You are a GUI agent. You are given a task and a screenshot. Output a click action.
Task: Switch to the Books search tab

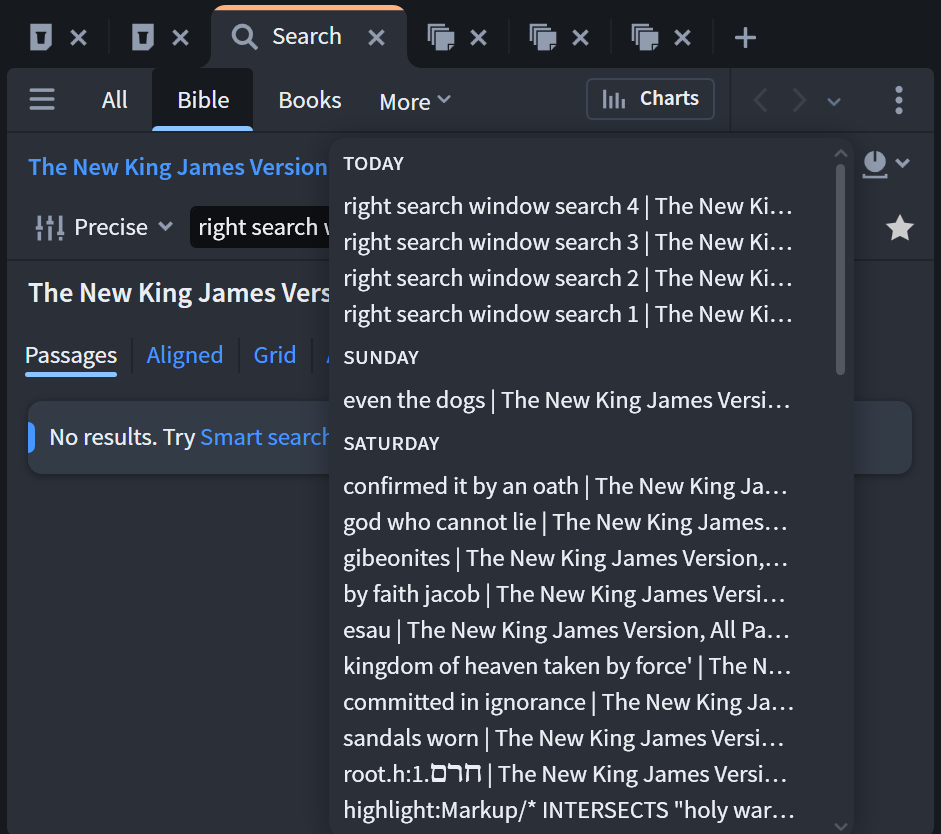tap(310, 100)
